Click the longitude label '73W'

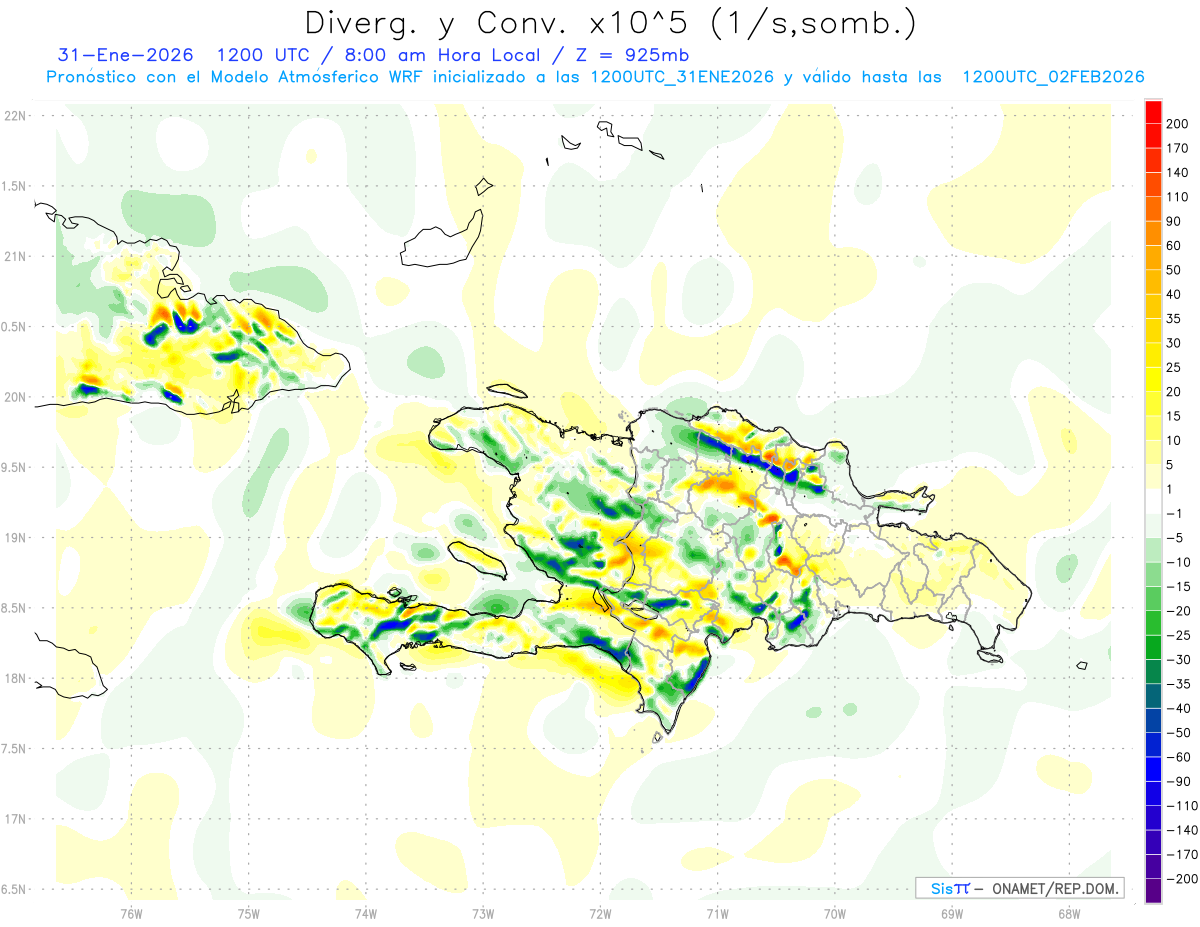pyautogui.click(x=483, y=914)
